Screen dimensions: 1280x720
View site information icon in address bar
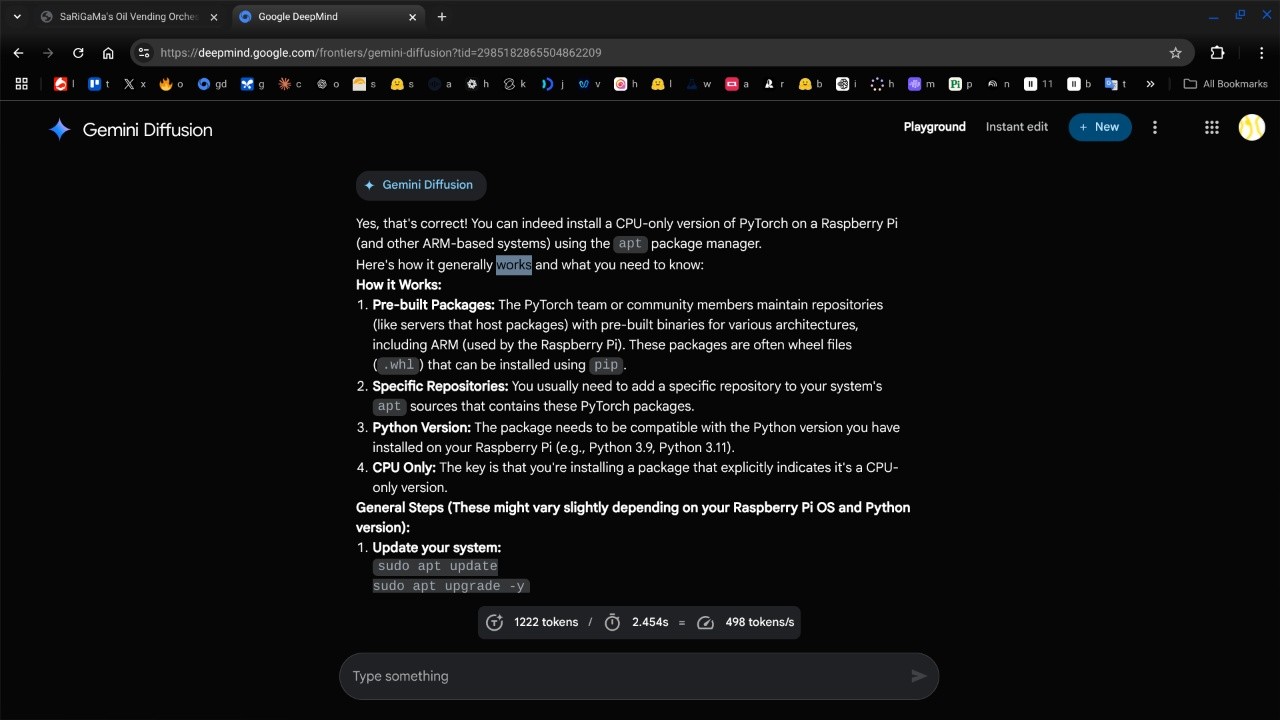[144, 53]
